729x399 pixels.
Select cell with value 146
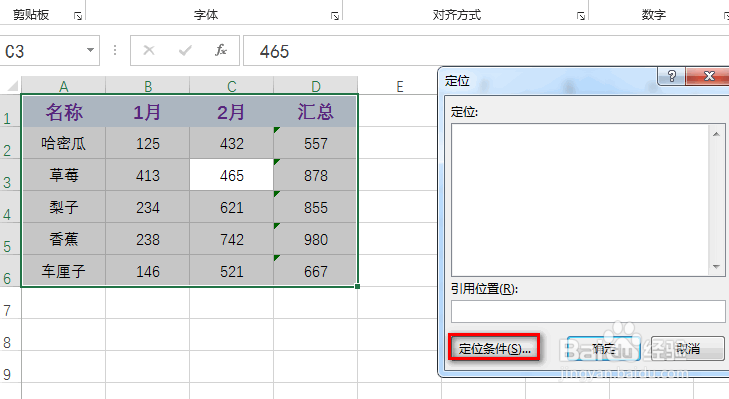148,271
